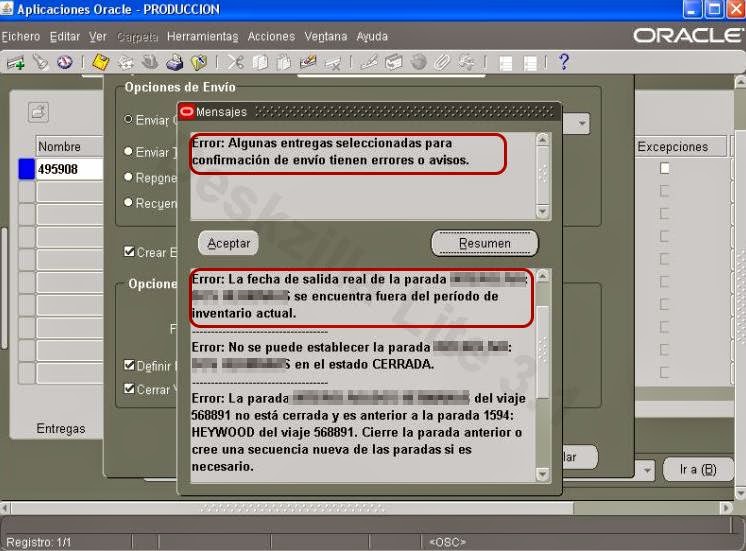
Task: Toggle the Definir checkbox
Action: (129, 365)
